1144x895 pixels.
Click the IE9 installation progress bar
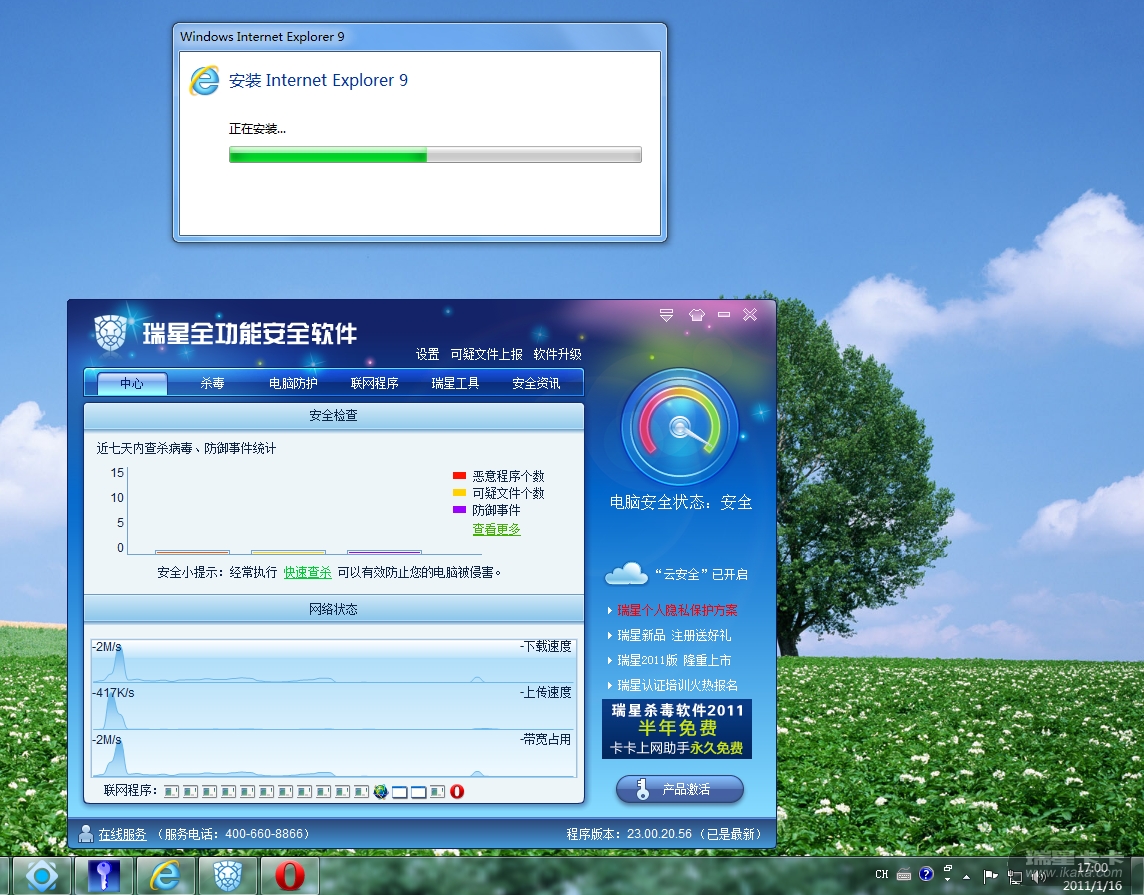click(435, 155)
